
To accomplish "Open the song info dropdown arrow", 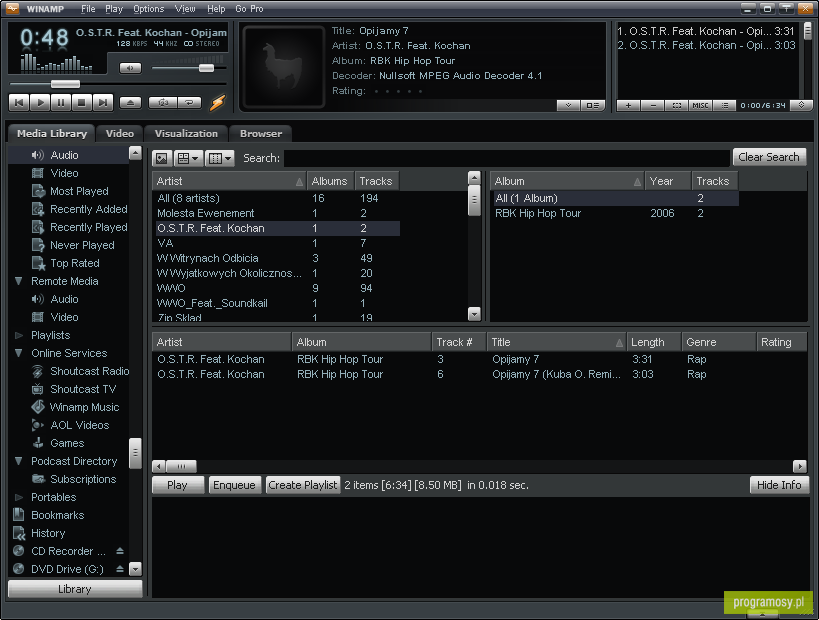I will (x=568, y=106).
